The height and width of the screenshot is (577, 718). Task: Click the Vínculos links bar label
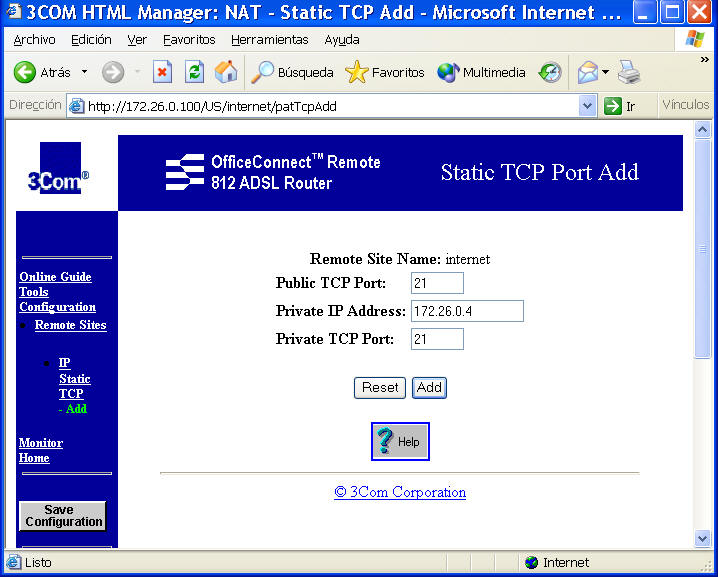tap(685, 105)
